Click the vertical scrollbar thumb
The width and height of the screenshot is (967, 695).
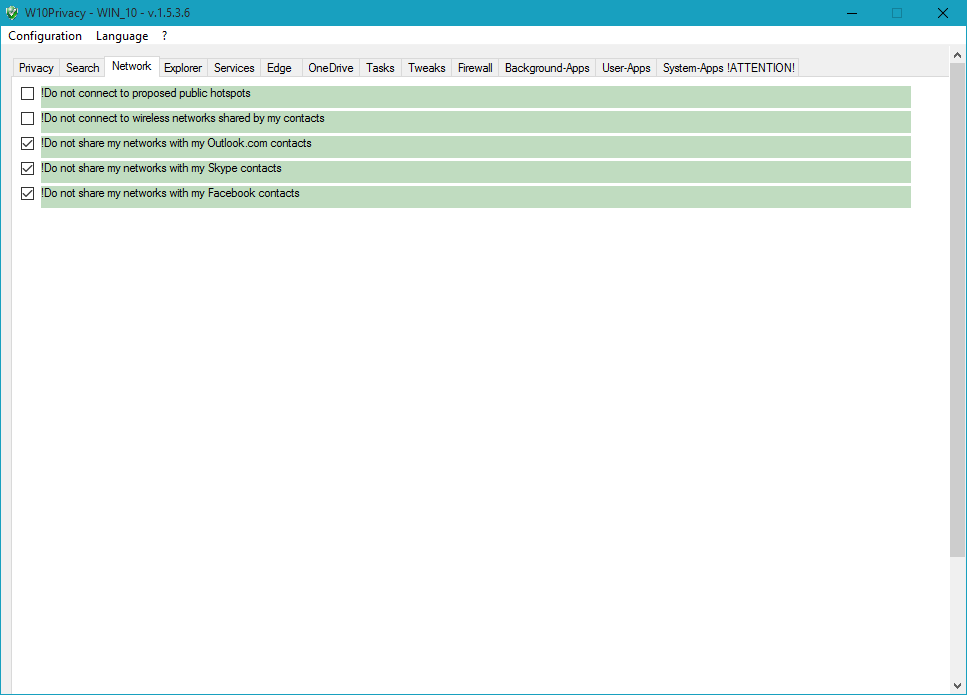click(957, 310)
